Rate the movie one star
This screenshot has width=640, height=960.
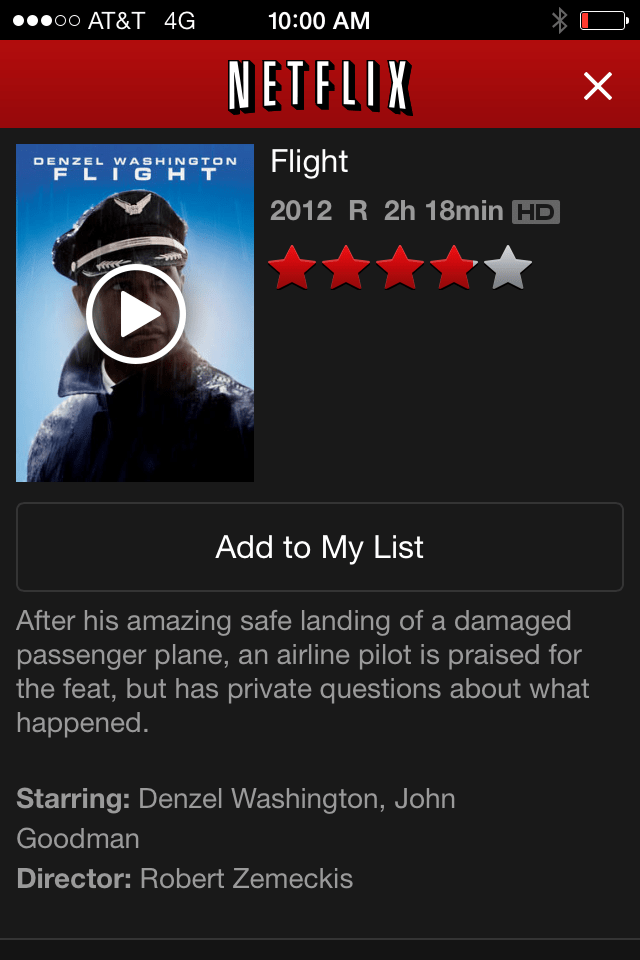click(292, 268)
